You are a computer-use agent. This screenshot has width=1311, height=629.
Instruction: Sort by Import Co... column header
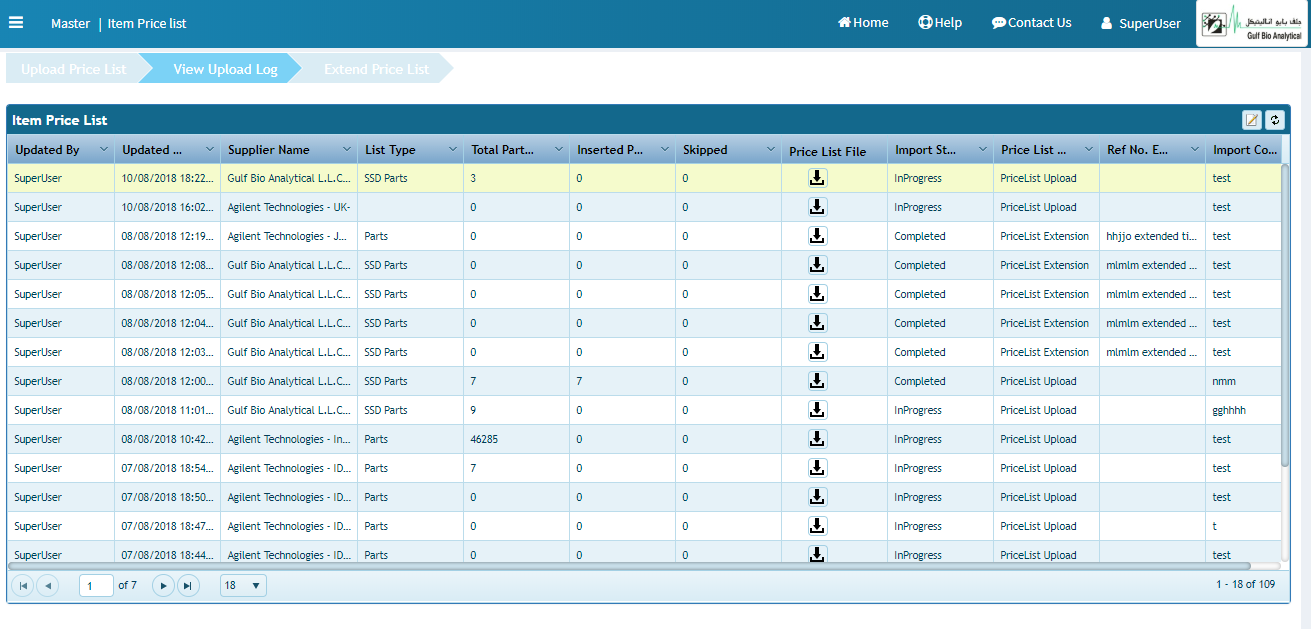[x=1244, y=150]
